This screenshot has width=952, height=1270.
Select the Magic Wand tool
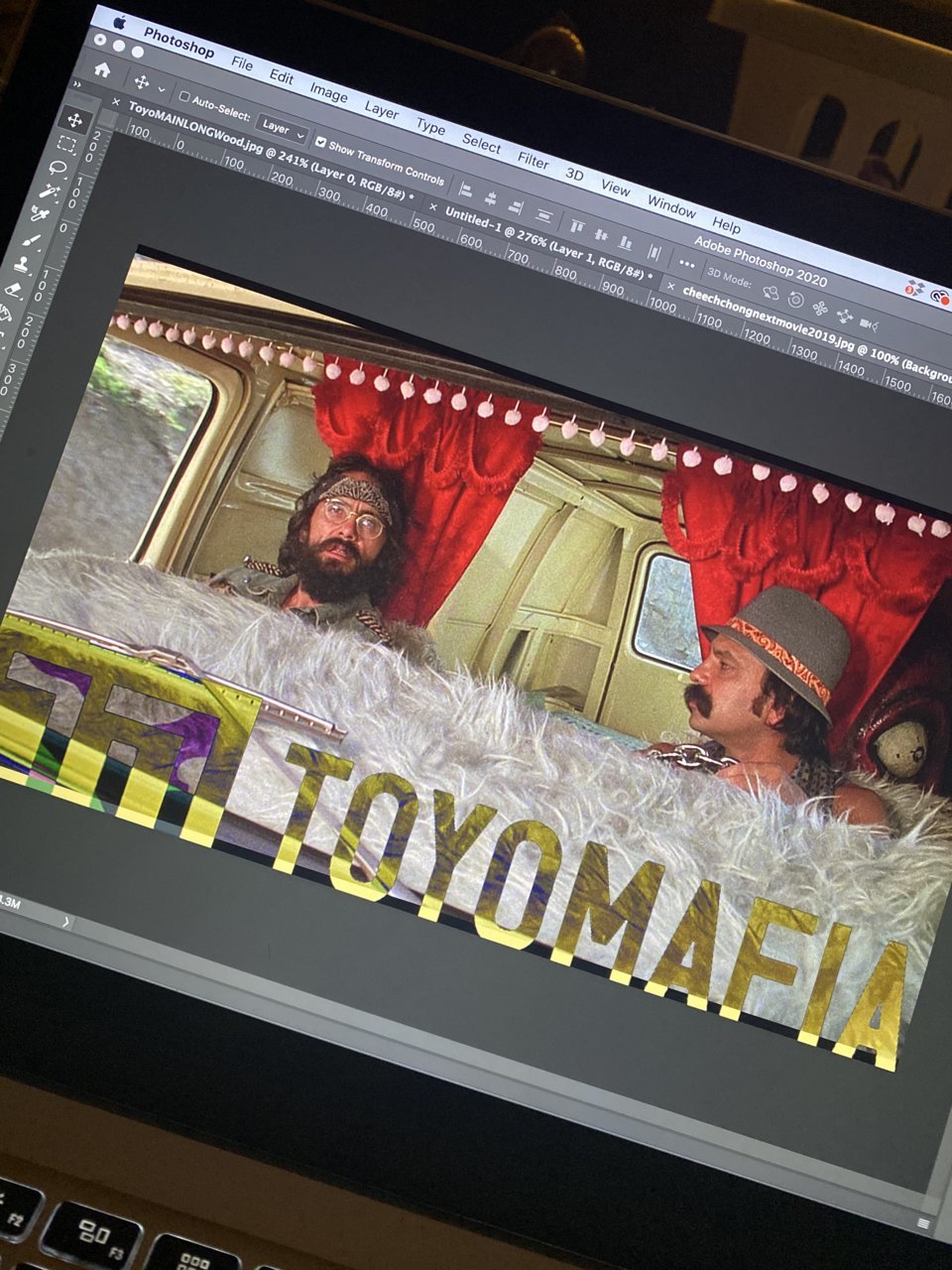click(x=51, y=192)
